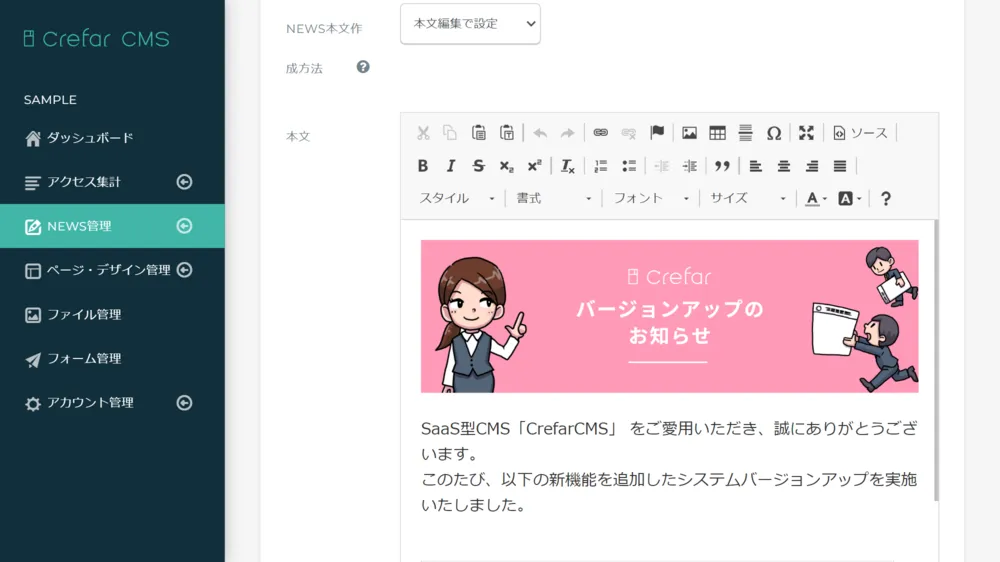Increase indent of the paragraph
The width and height of the screenshot is (1000, 562).
(690, 166)
